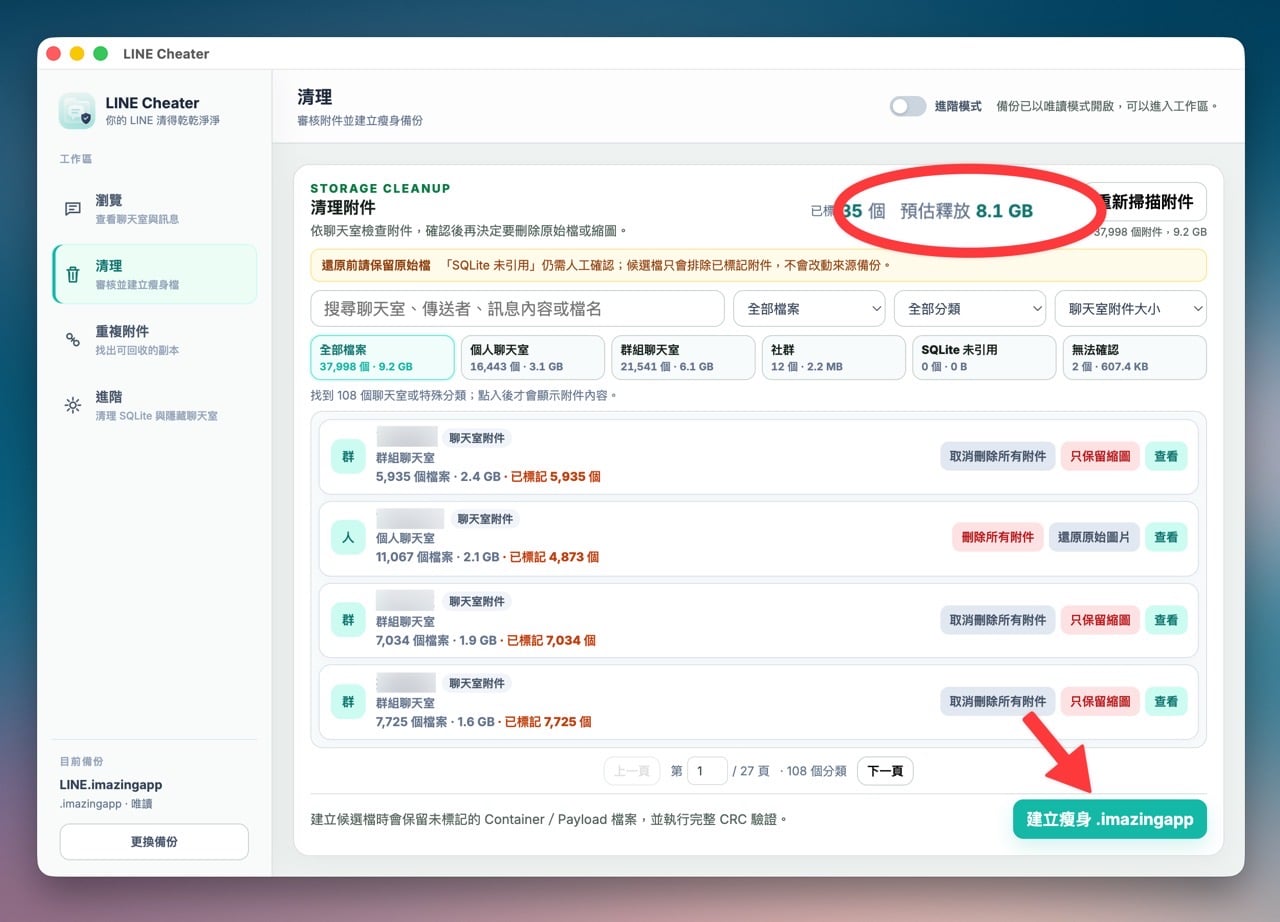Select the 無法確認 category tab
The height and width of the screenshot is (922, 1280).
(1134, 358)
